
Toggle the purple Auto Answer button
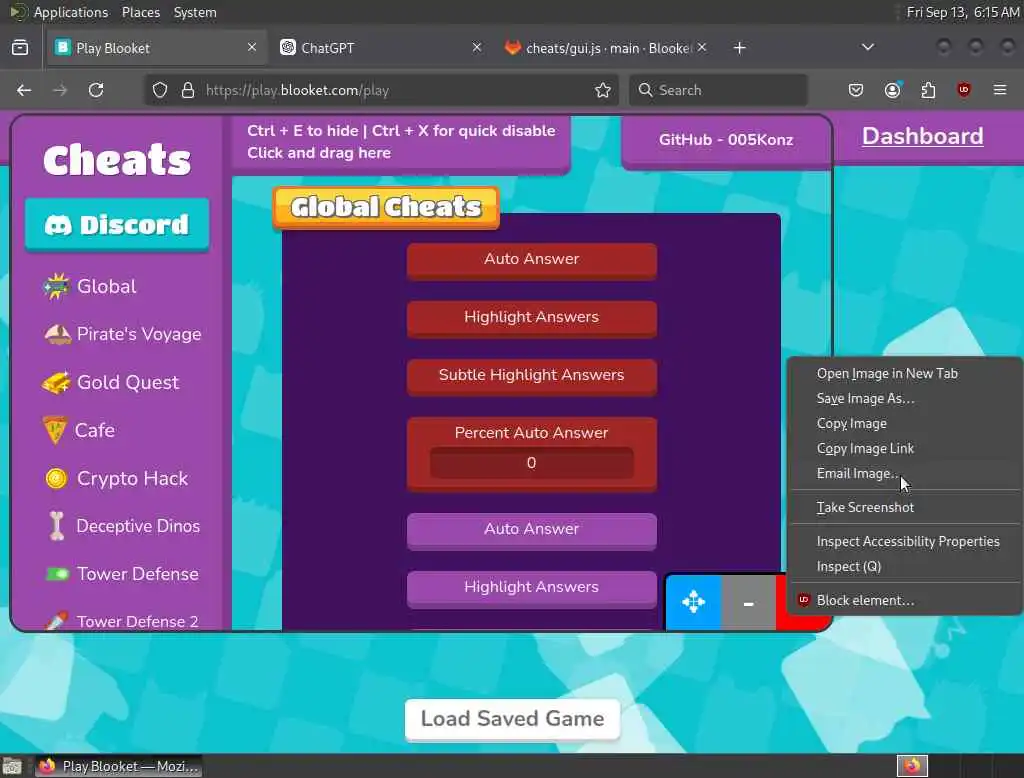coord(532,530)
